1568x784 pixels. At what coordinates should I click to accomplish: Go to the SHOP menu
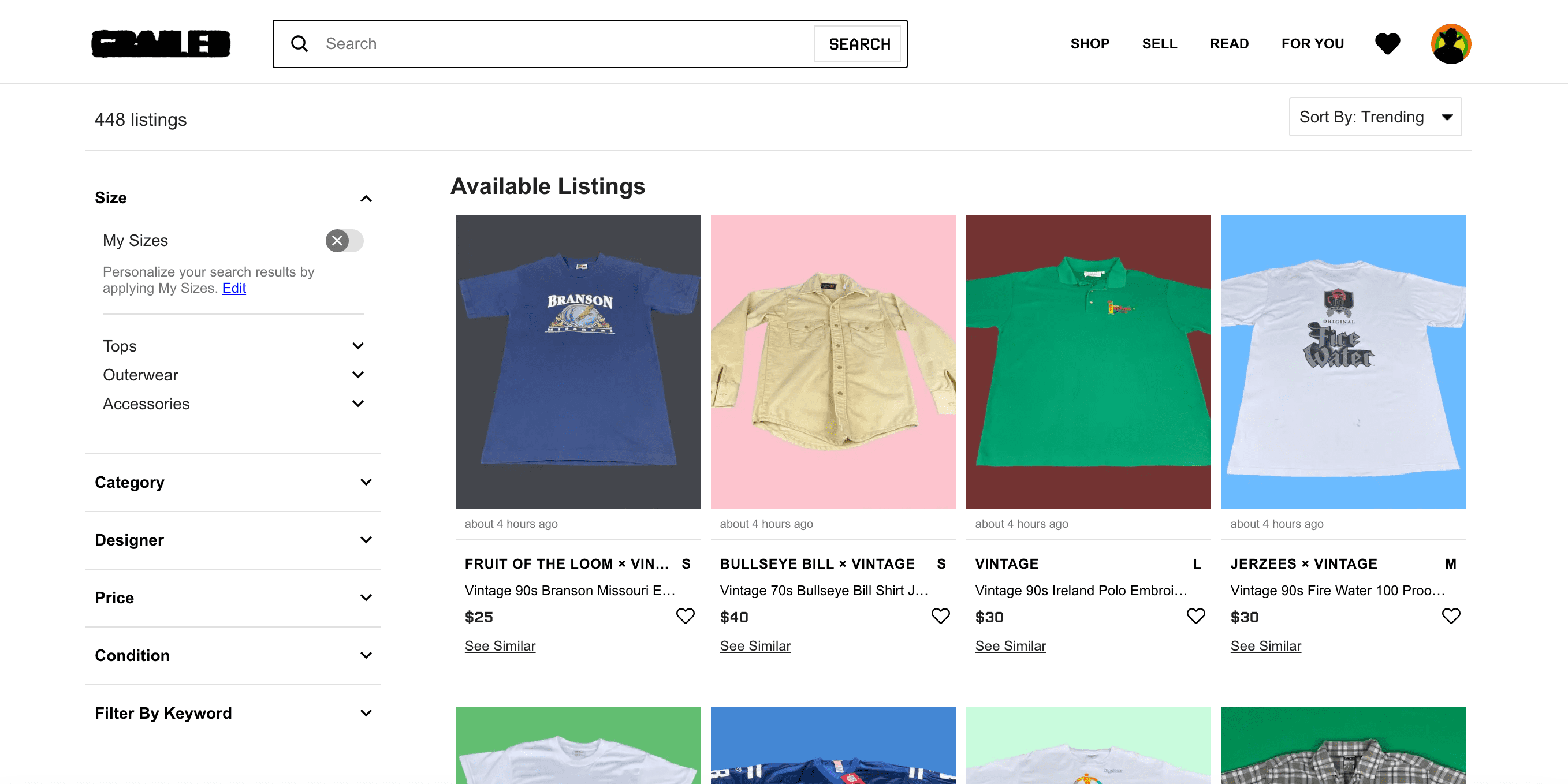1090,44
